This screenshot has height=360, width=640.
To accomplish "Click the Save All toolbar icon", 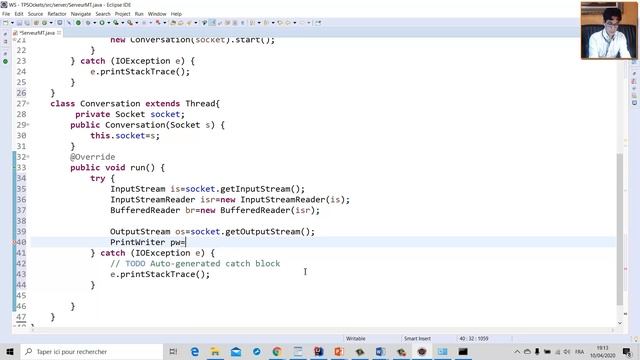I will [27, 23].
